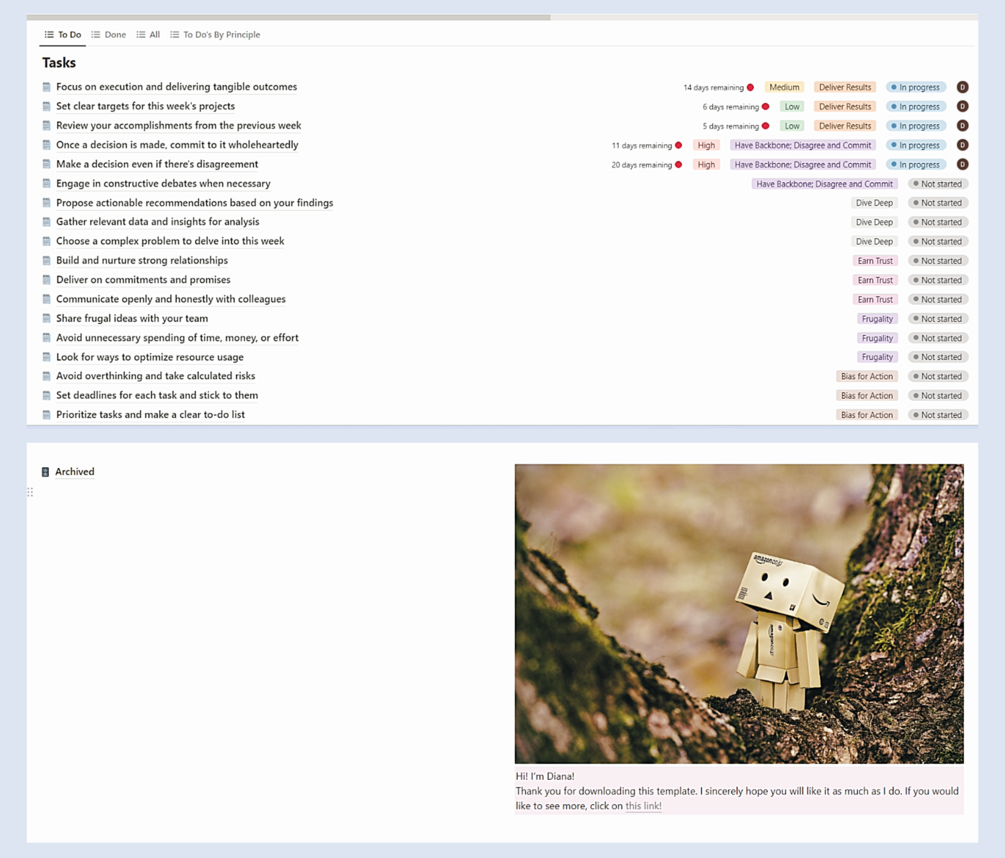Screen dimensions: 1005x858
Task: Click Frugality tag on Look for ways row
Action: point(877,357)
